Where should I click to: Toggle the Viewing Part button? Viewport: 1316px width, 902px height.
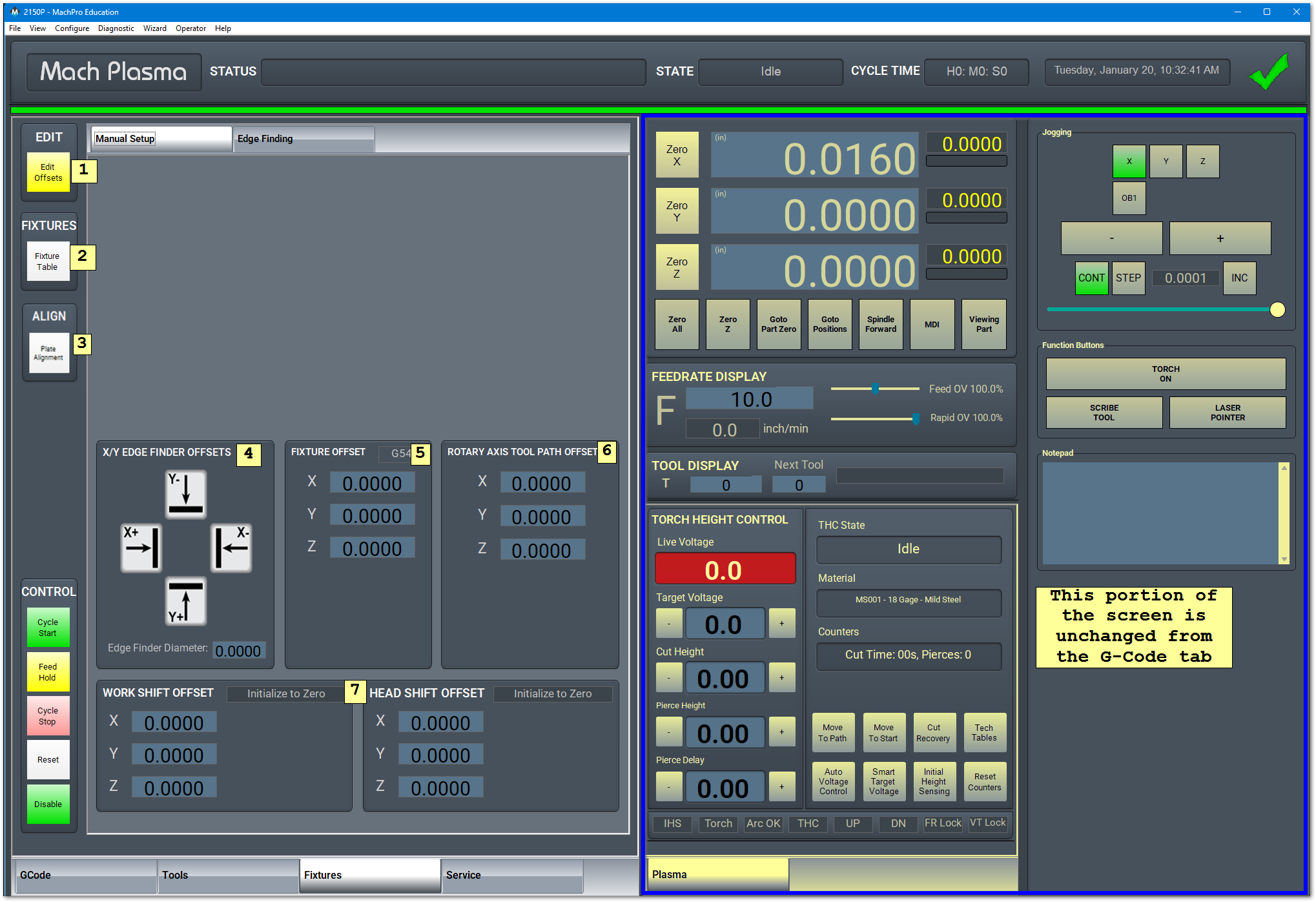pyautogui.click(x=983, y=324)
